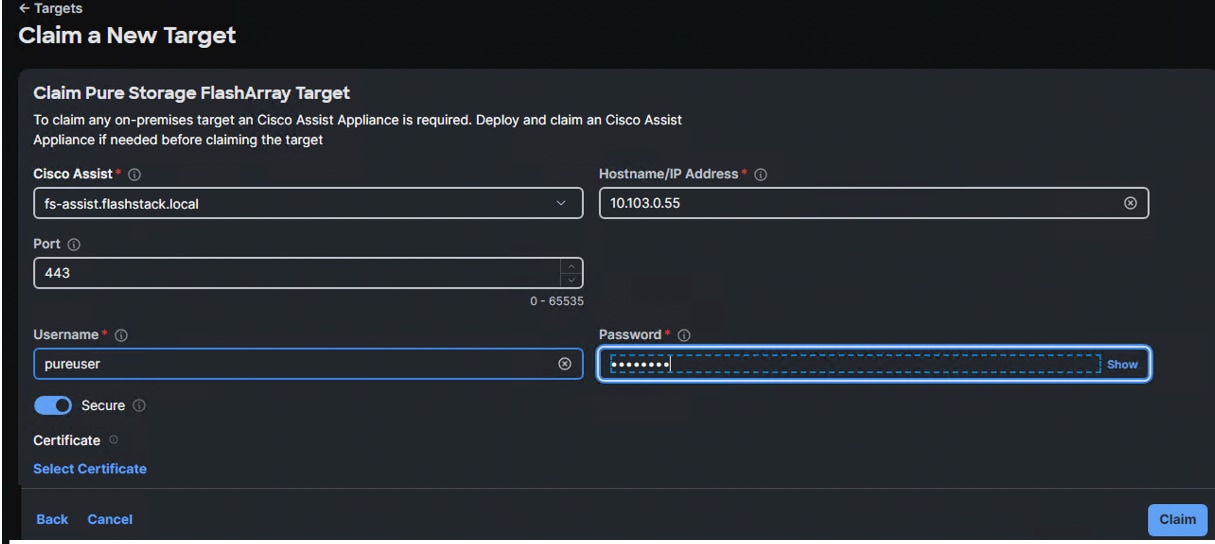Viewport: 1215px width, 544px height.
Task: Cancel the target claim
Action: 110,519
